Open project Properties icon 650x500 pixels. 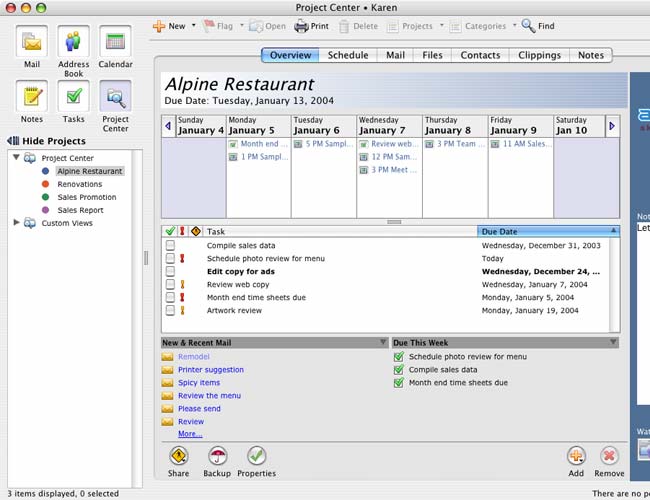coord(257,456)
